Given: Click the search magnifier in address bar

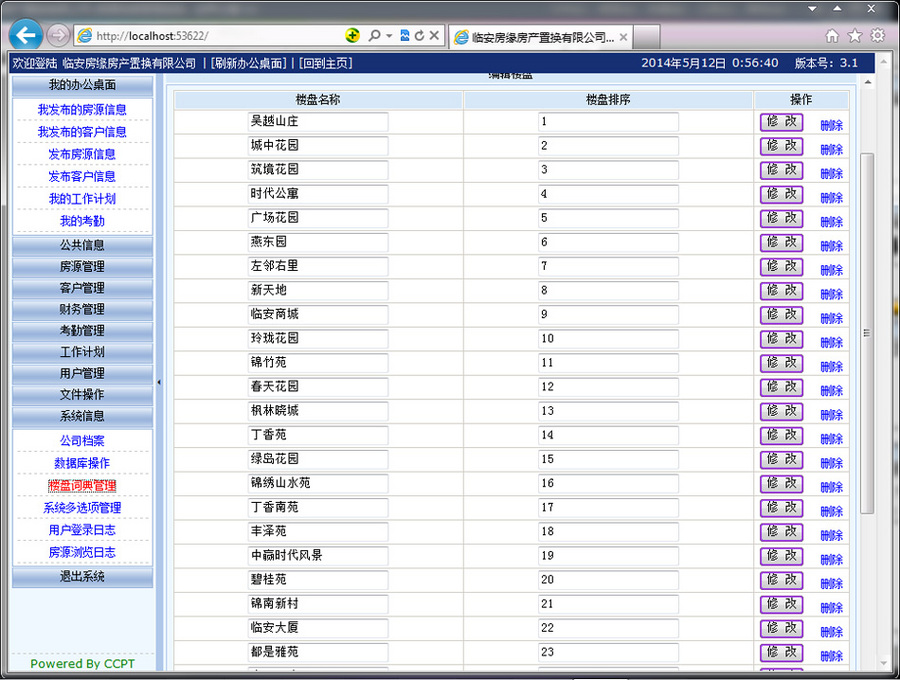Looking at the screenshot, I should click(x=374, y=36).
